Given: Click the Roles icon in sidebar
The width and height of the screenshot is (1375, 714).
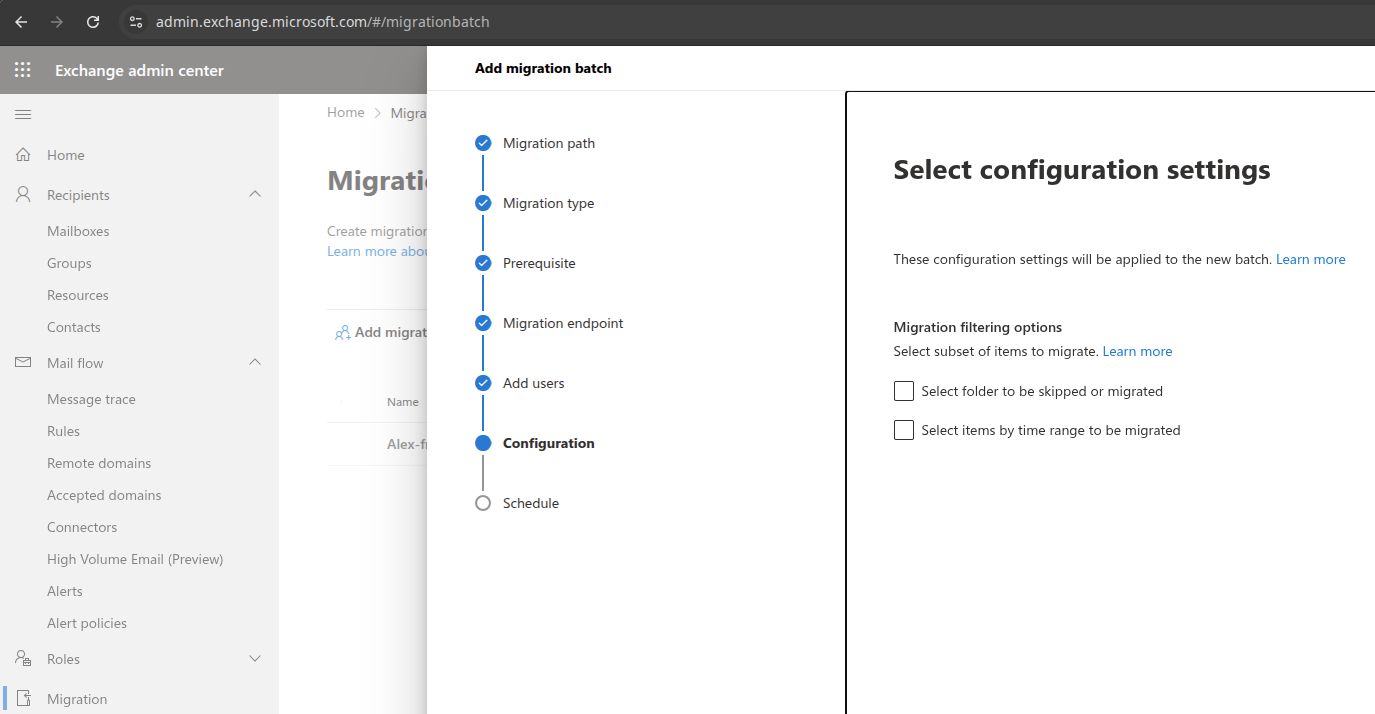Looking at the screenshot, I should (23, 659).
